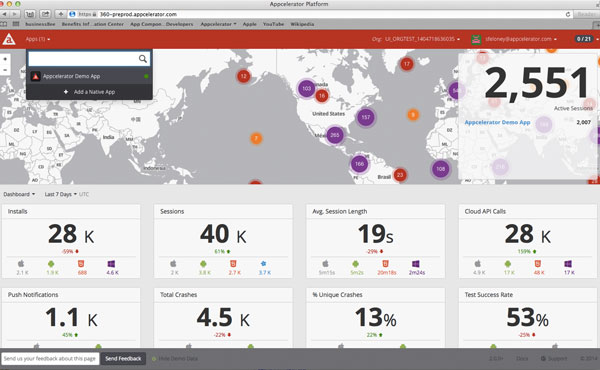The height and width of the screenshot is (370, 600).
Task: Click the Push Notifications 1.1 K value
Action: click(71, 318)
